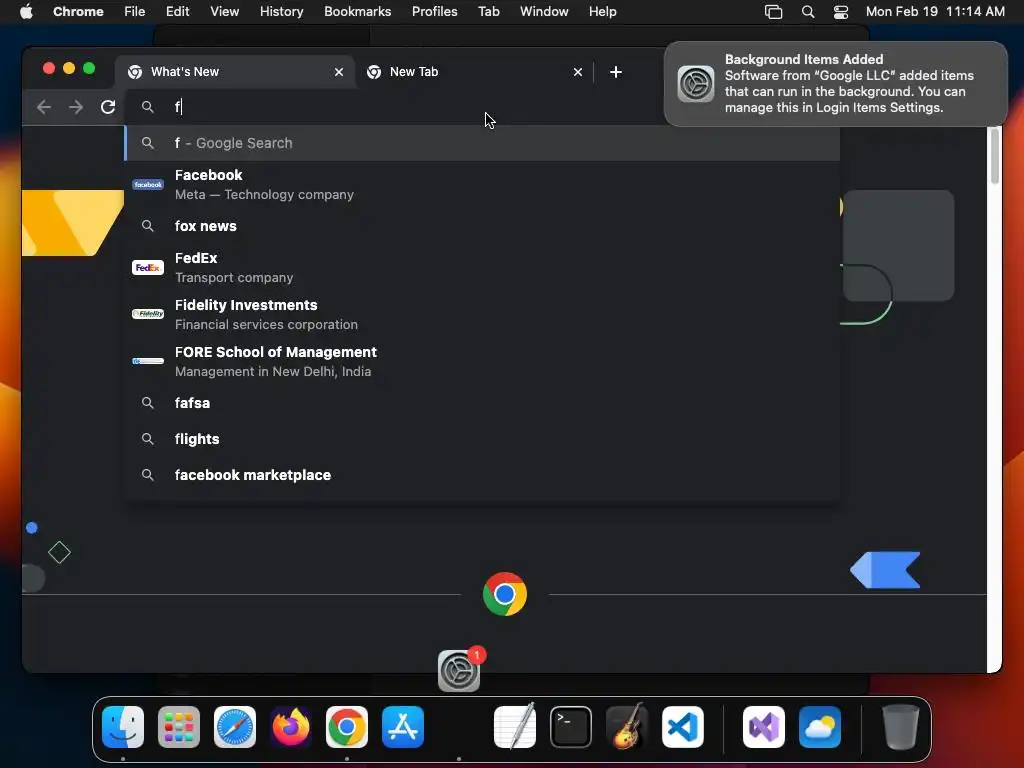Click the magnifier icon beside 'fox news'
Screen dimensions: 1024x768
coord(148,226)
